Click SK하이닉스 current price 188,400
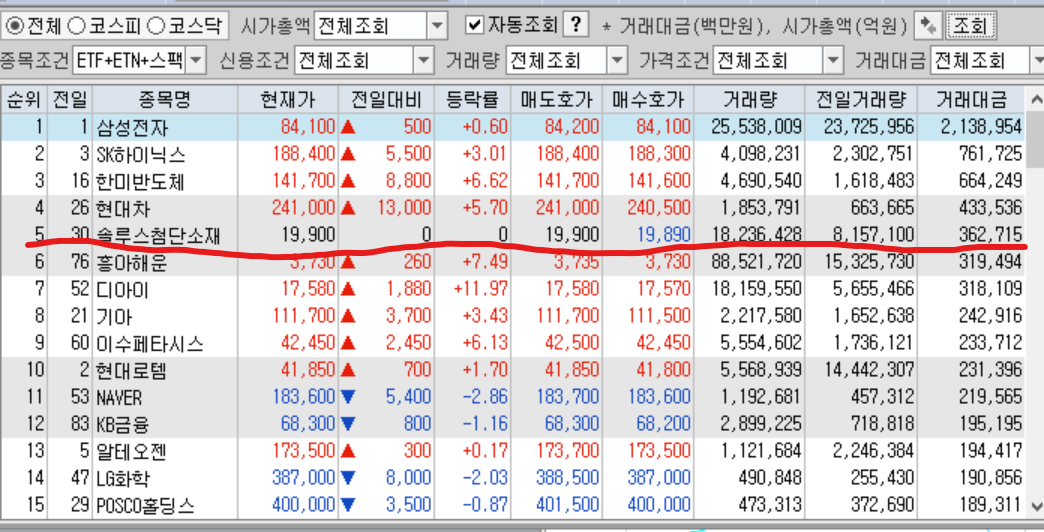 [304, 154]
